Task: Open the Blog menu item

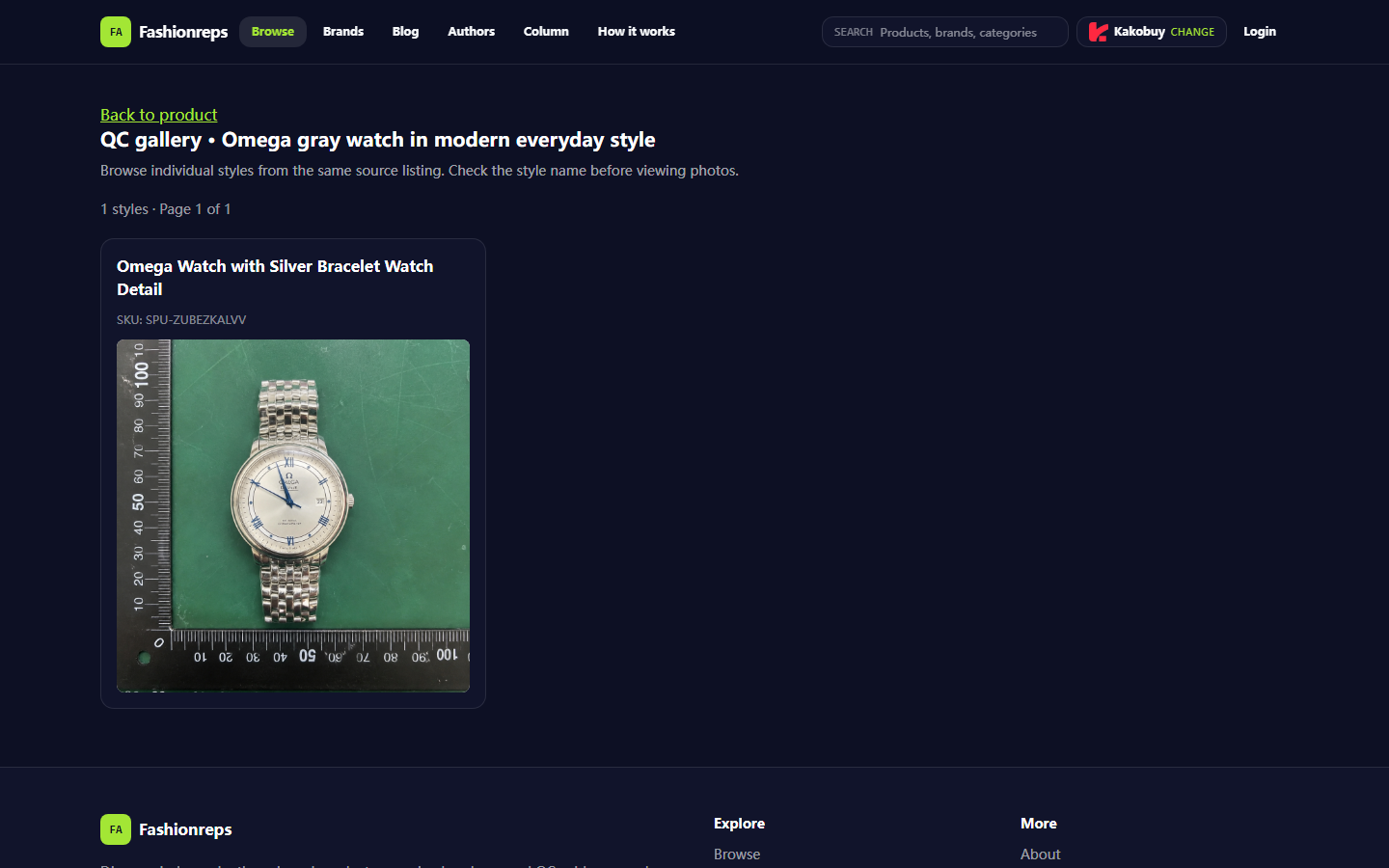Action: (x=405, y=32)
